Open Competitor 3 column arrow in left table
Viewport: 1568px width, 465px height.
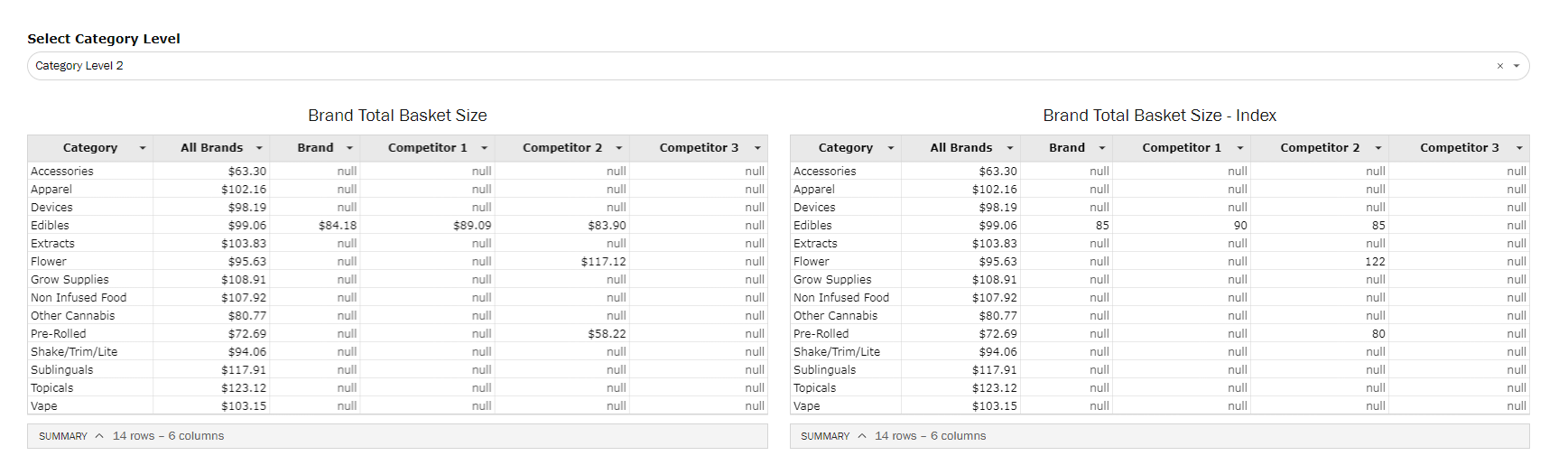coord(757,148)
